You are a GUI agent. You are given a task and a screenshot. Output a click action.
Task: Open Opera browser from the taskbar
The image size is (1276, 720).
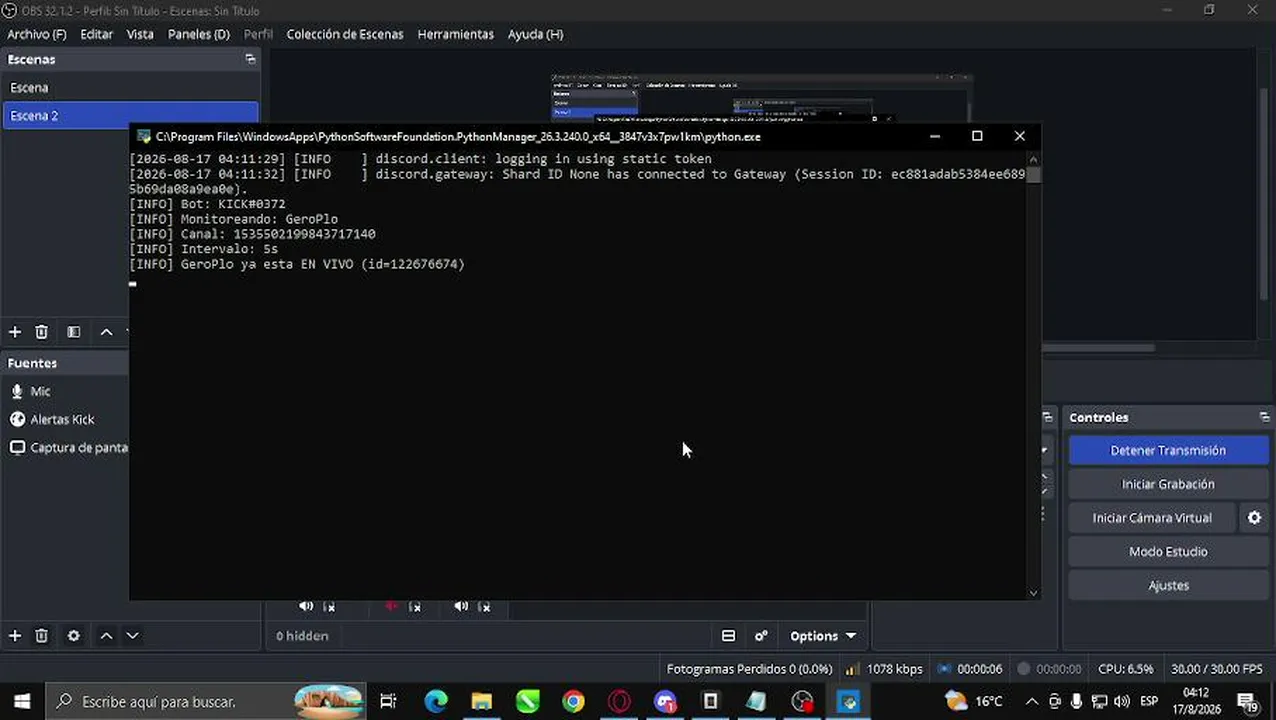pyautogui.click(x=619, y=702)
